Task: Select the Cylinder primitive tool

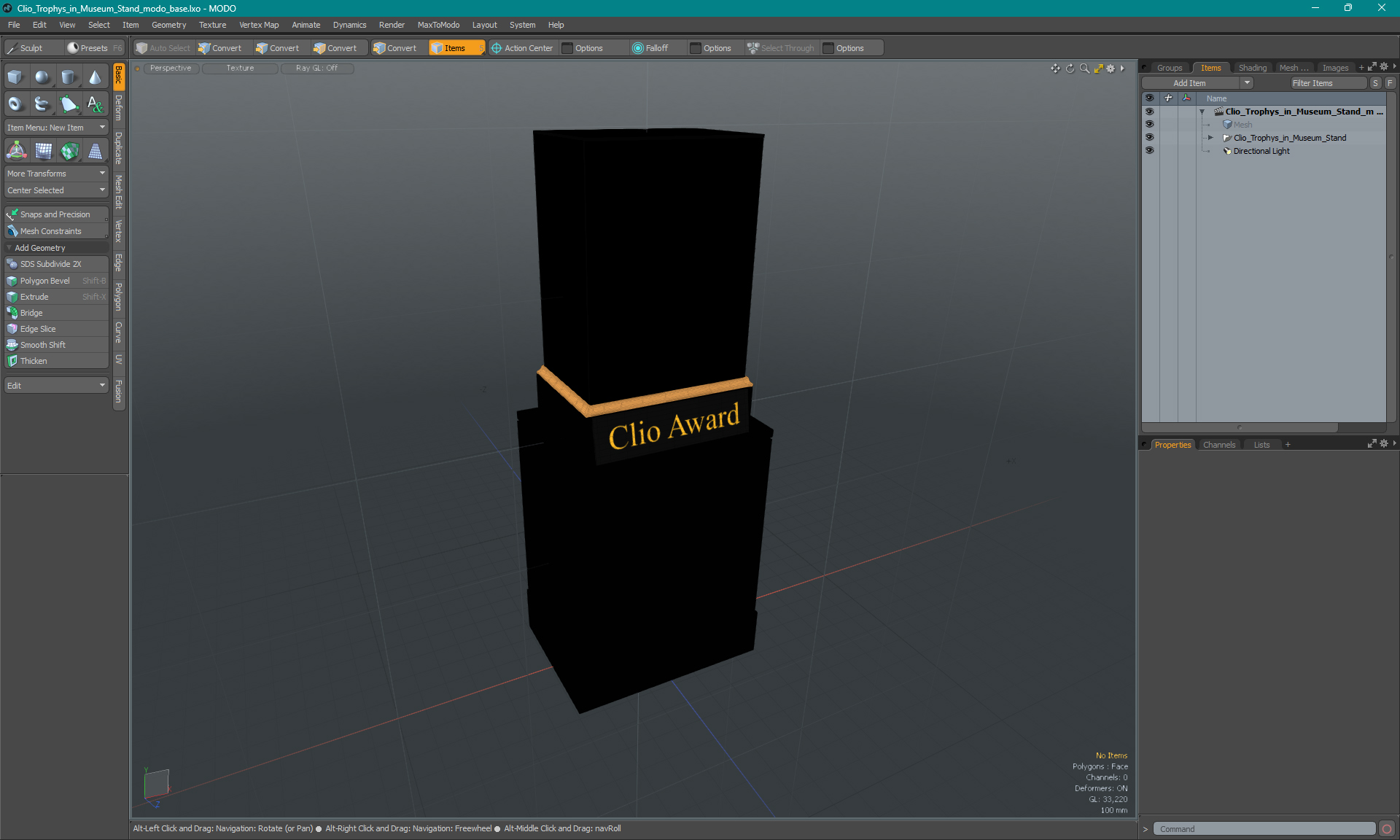Action: (69, 77)
